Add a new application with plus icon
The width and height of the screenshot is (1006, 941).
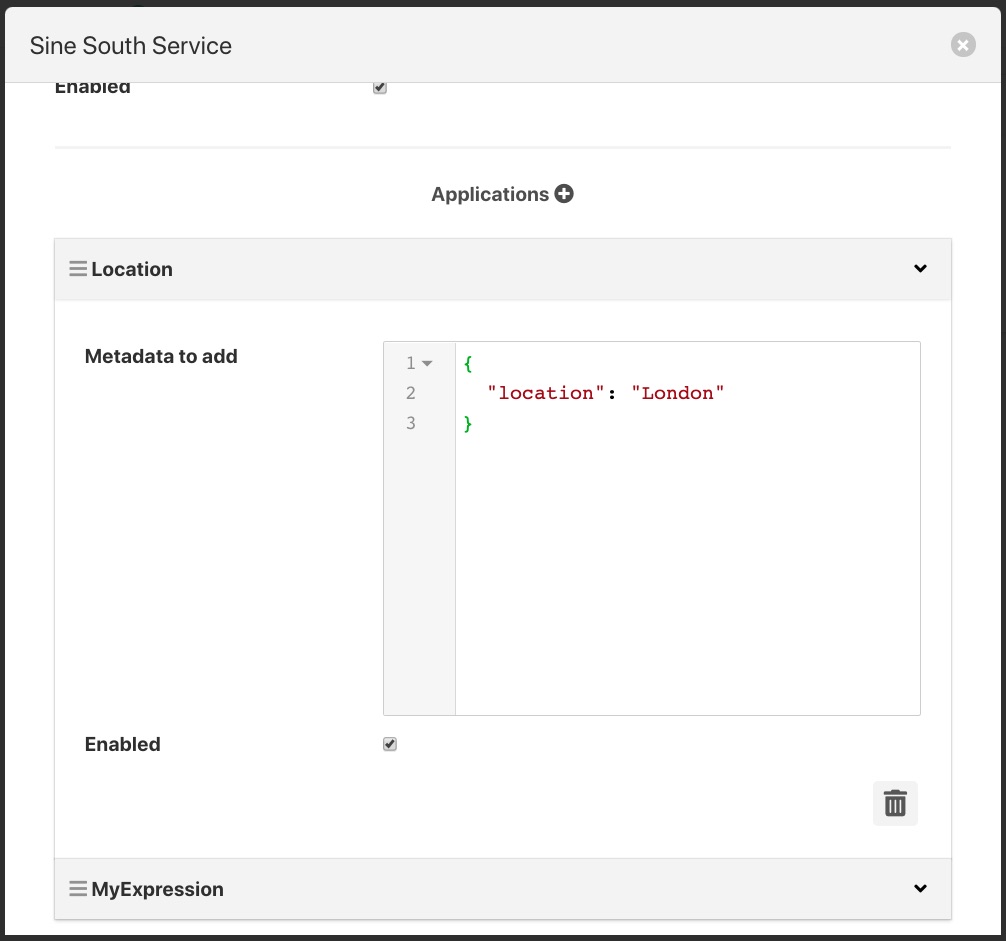(x=564, y=194)
